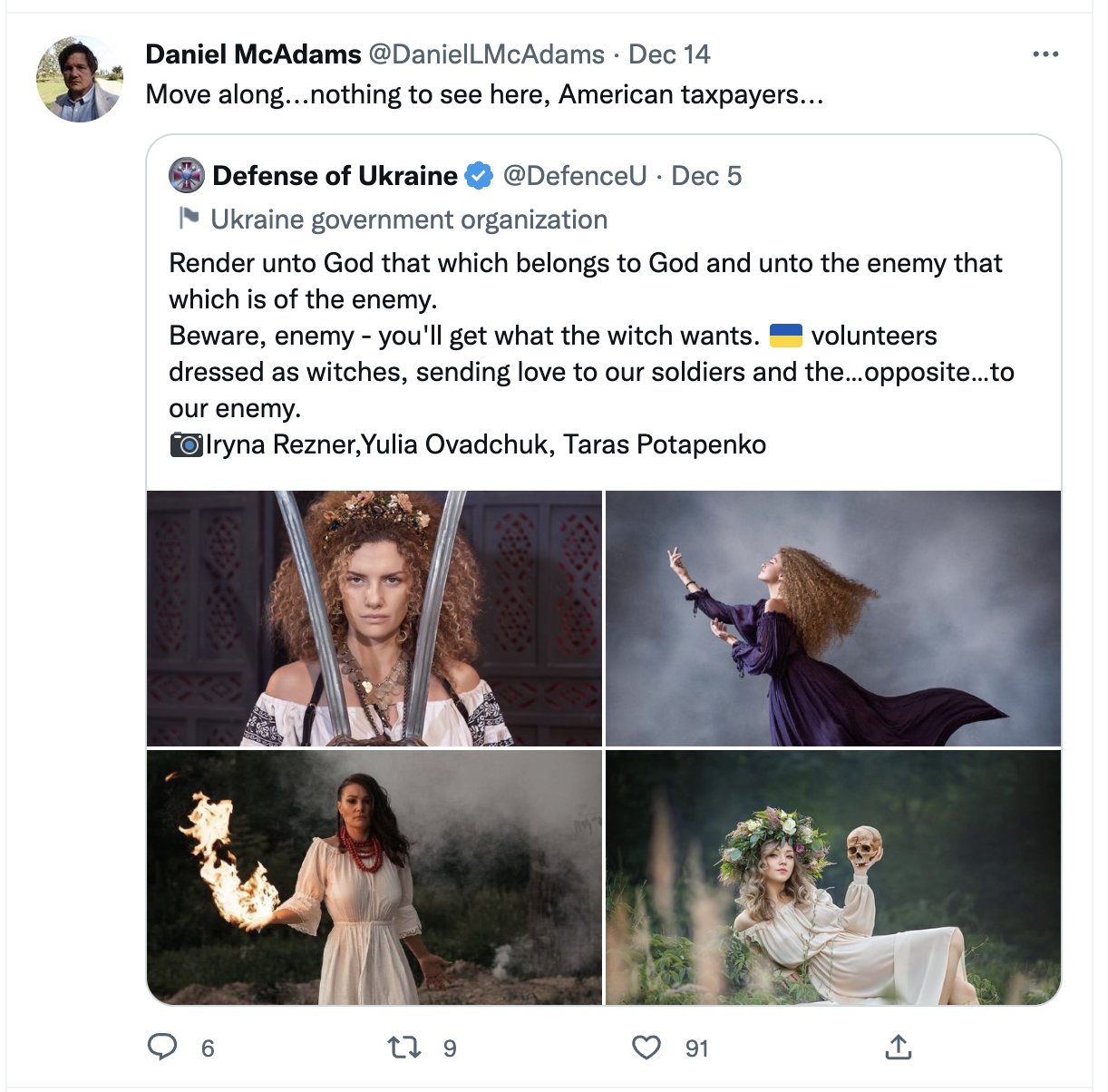Click Daniel McAdams's profile avatar

tap(80, 79)
